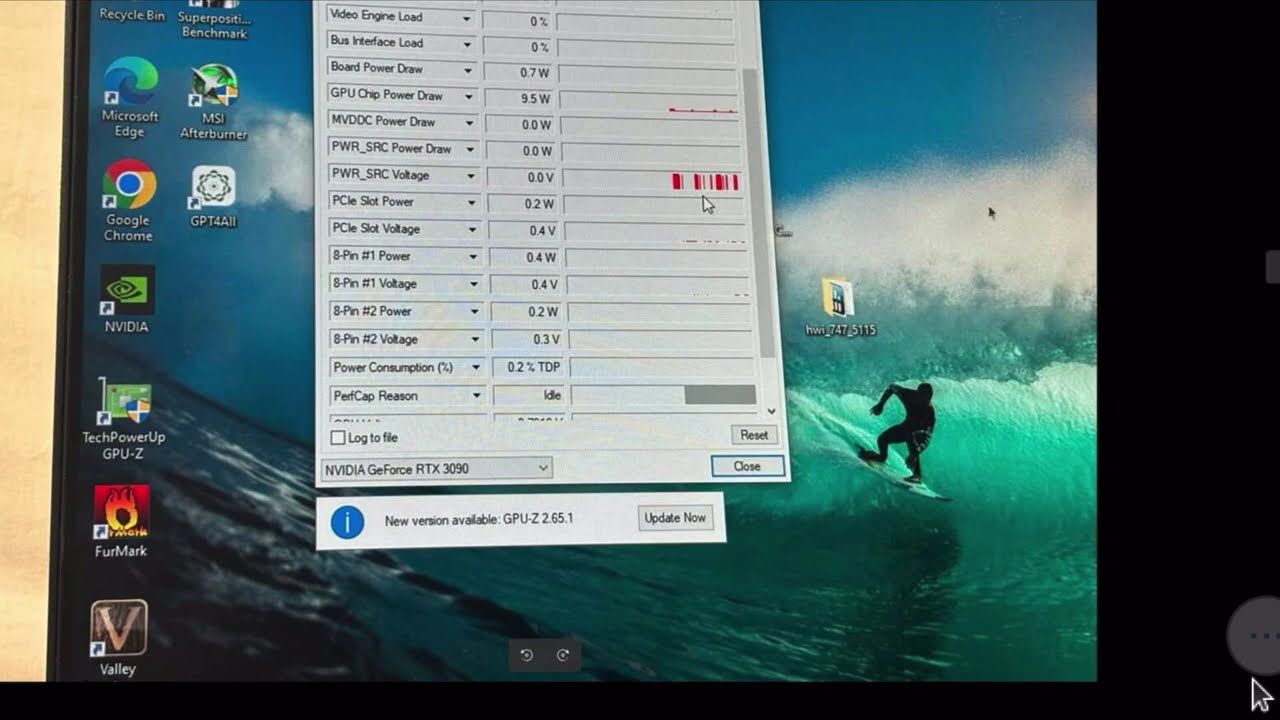Image resolution: width=1280 pixels, height=720 pixels.
Task: Launch Microsoft Edge from desktop
Action: pos(130,98)
